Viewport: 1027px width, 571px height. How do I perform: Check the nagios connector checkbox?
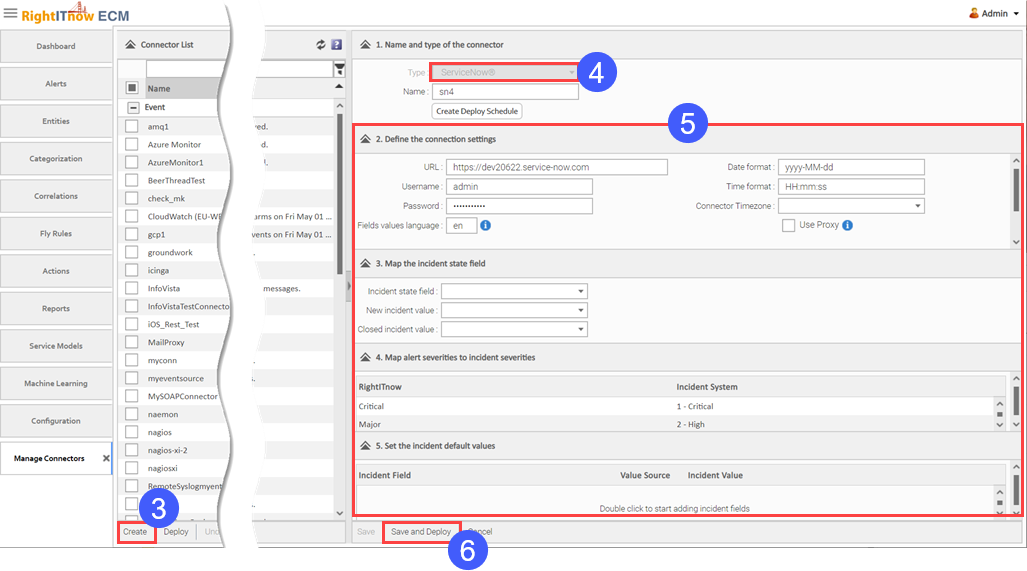(132, 432)
